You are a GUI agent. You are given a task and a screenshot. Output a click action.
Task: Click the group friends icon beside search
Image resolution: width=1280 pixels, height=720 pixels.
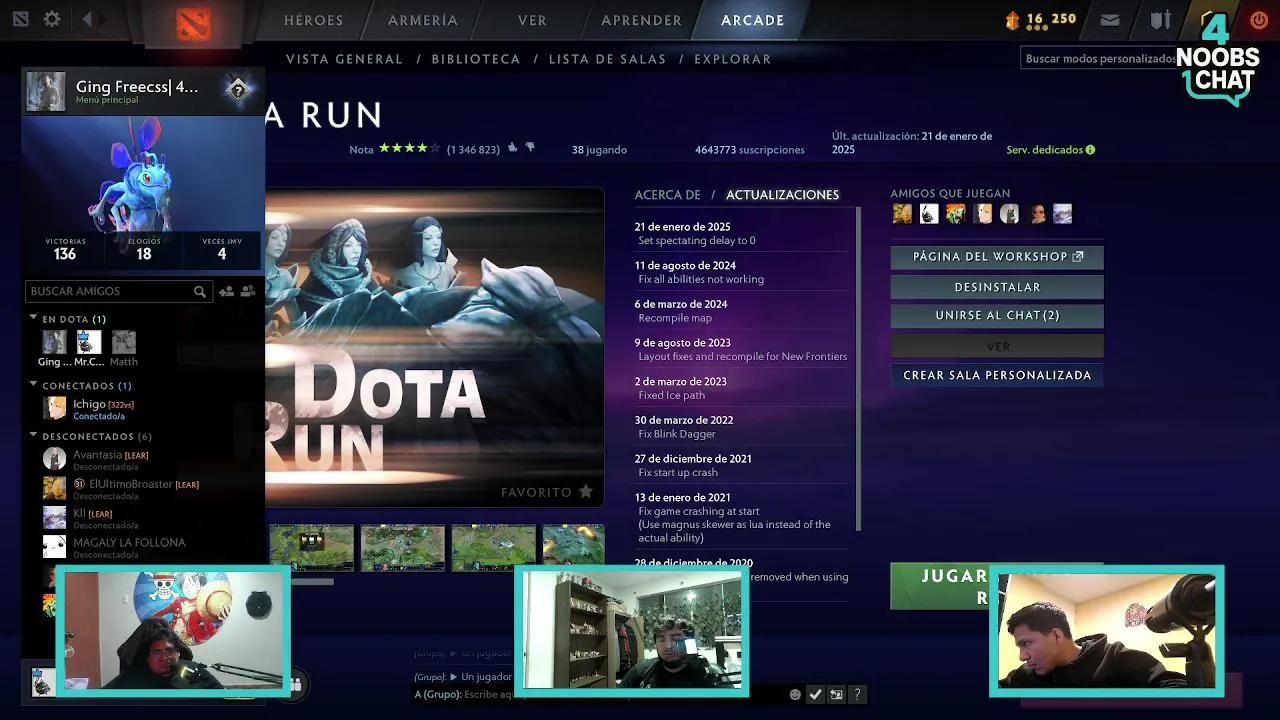tap(247, 291)
